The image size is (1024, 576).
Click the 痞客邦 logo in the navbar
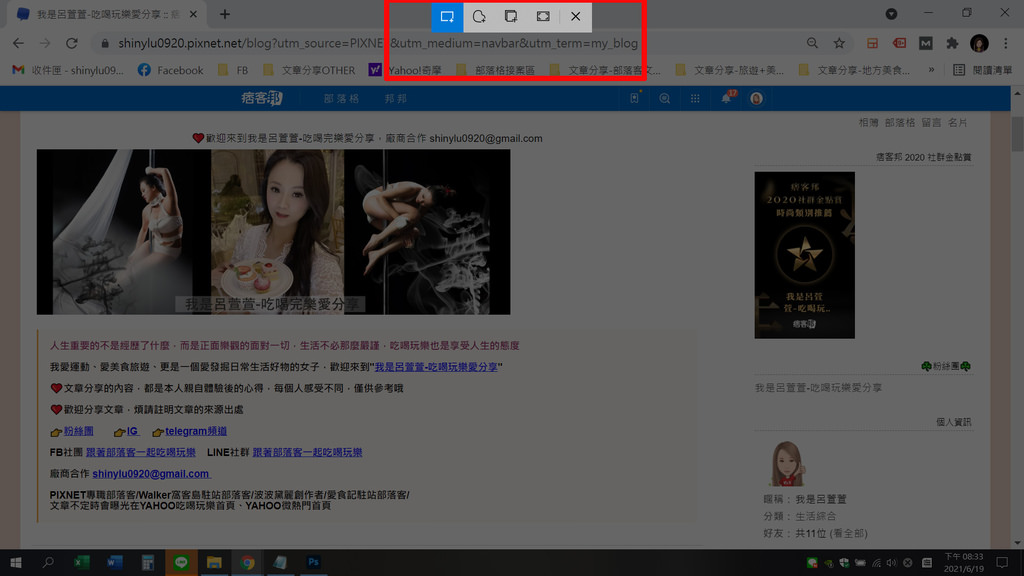262,99
